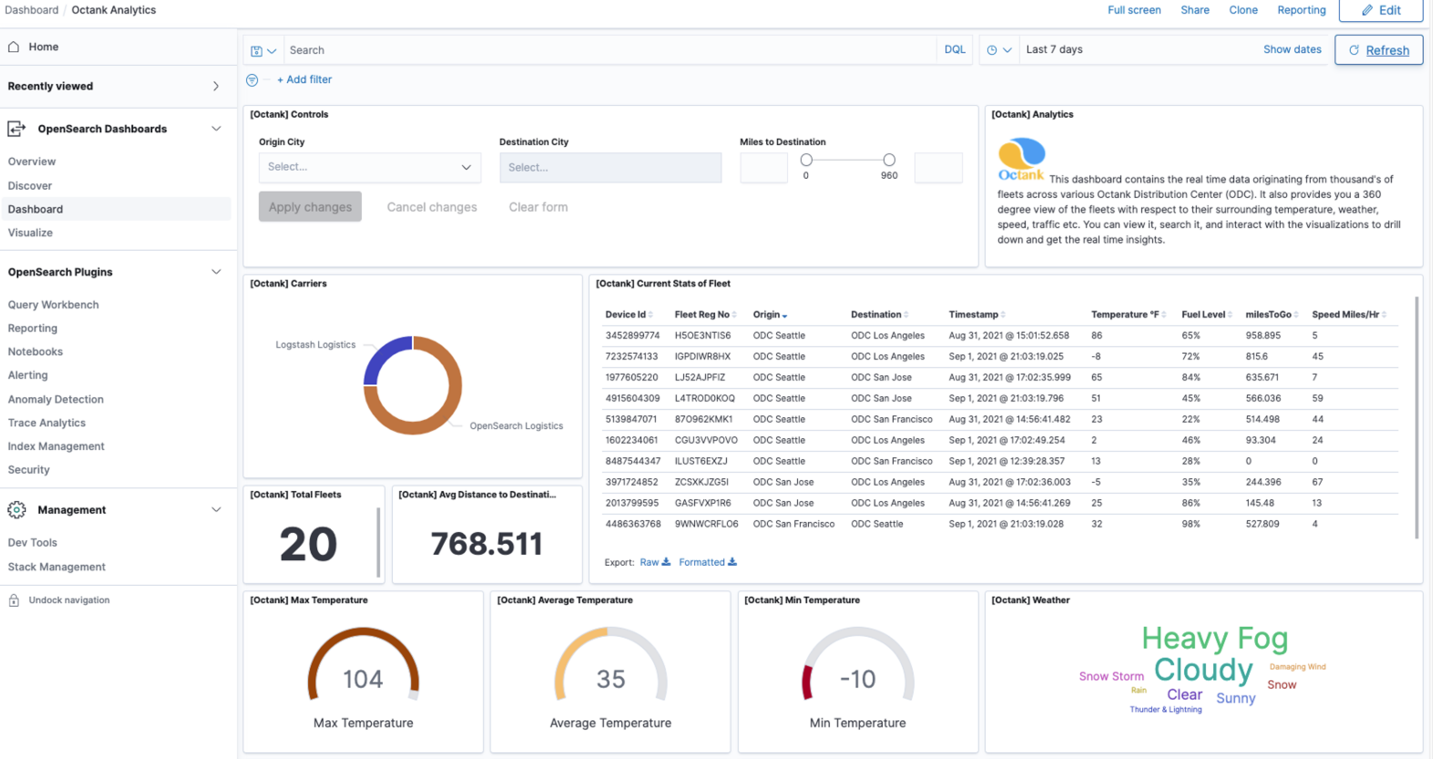Open Dev Tools under Management
Screen dimensions: 1433x759
point(32,542)
